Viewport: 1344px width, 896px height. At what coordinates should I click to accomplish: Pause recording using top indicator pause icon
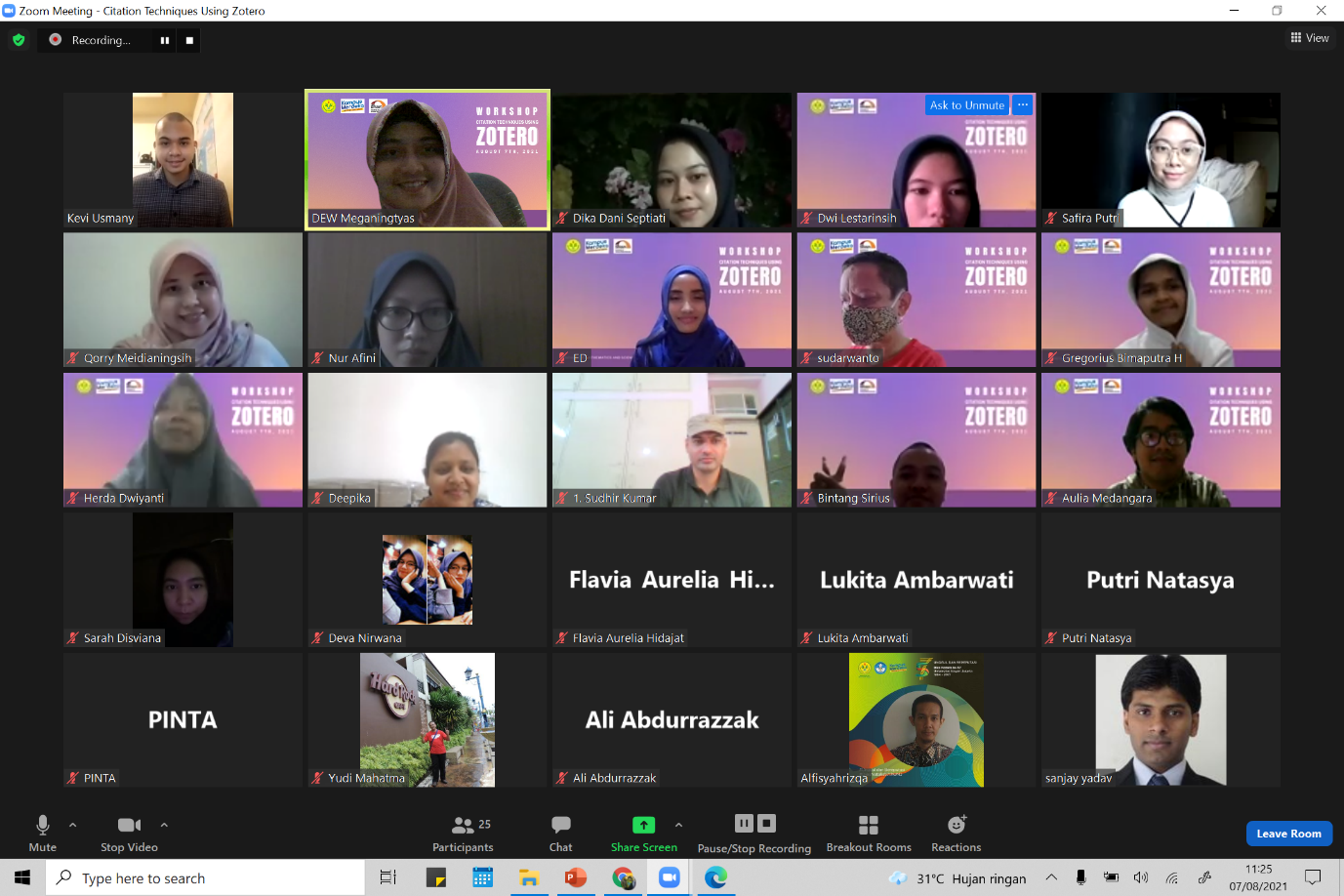click(x=165, y=40)
